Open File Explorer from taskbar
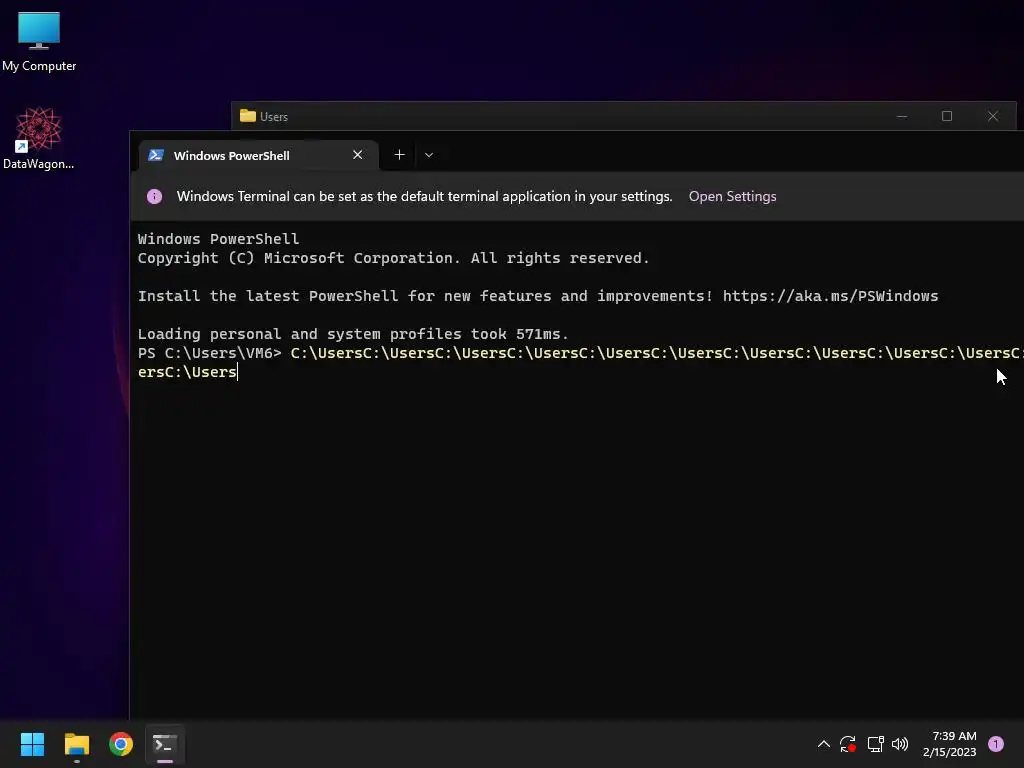1024x768 pixels. tap(76, 744)
